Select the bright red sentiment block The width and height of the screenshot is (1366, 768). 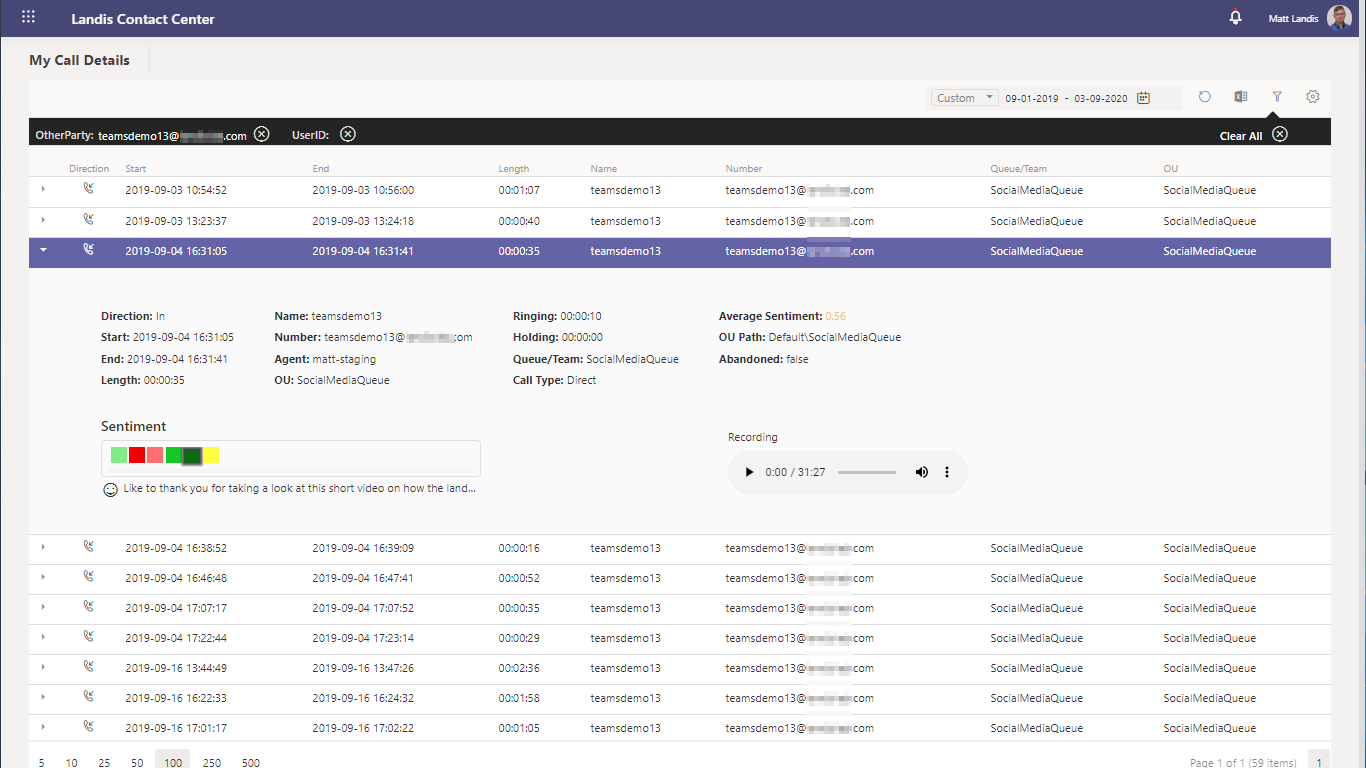[x=137, y=455]
